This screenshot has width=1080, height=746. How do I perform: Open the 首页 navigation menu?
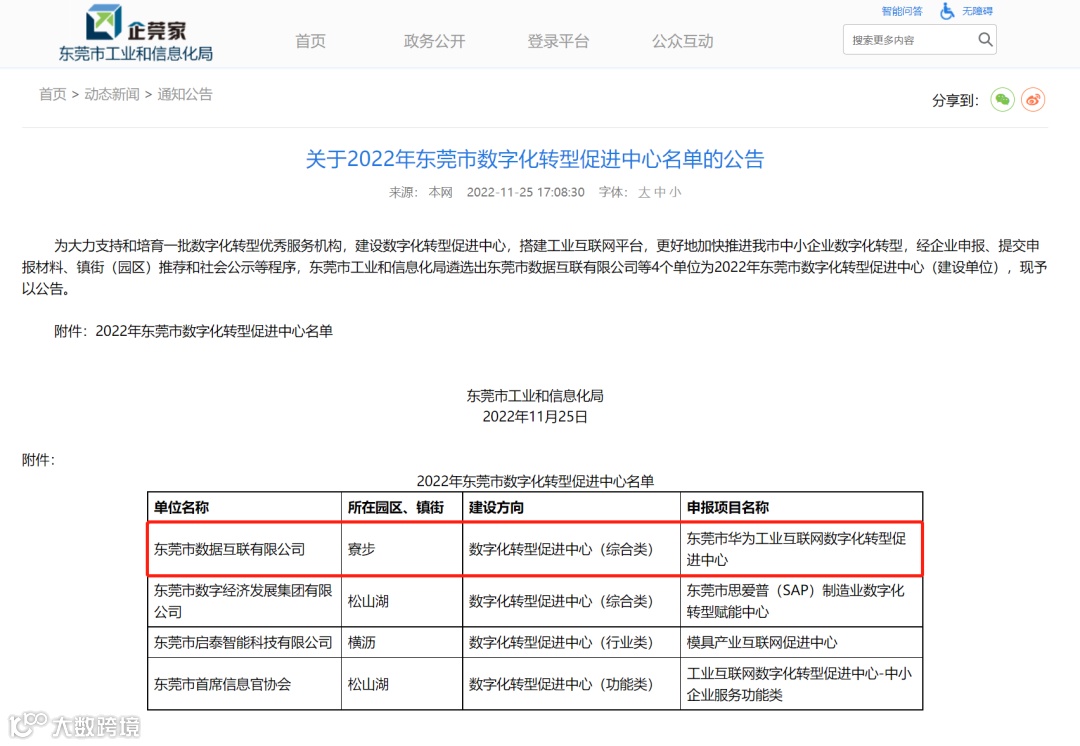pyautogui.click(x=310, y=41)
